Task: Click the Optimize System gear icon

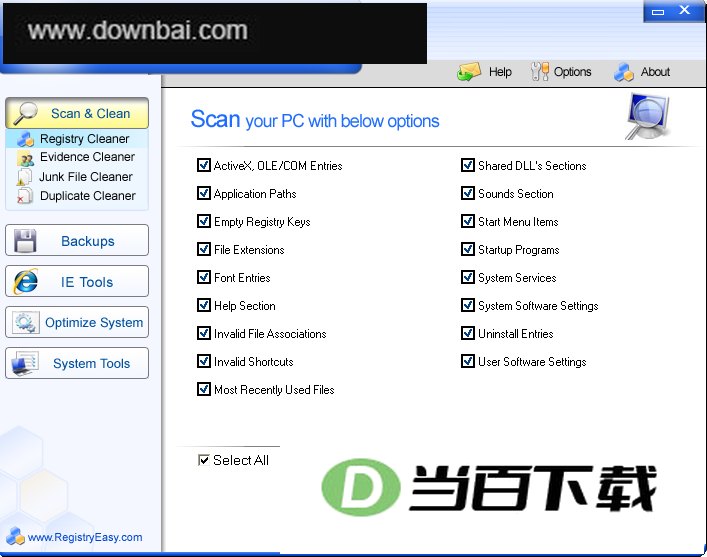Action: [25, 322]
